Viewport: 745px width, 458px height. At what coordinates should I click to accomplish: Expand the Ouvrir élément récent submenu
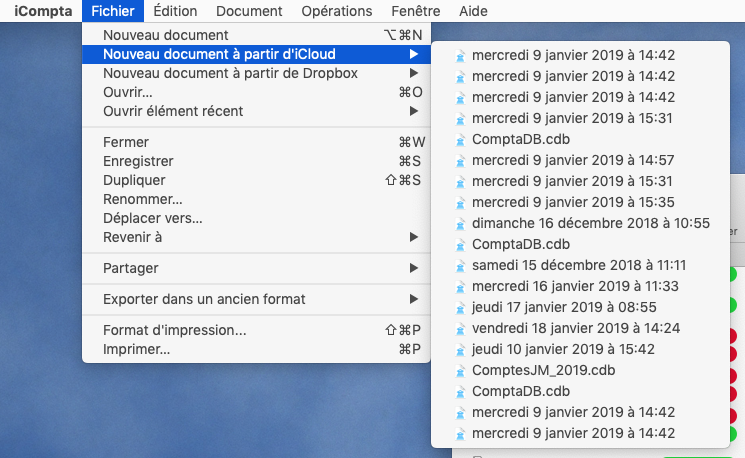point(256,111)
